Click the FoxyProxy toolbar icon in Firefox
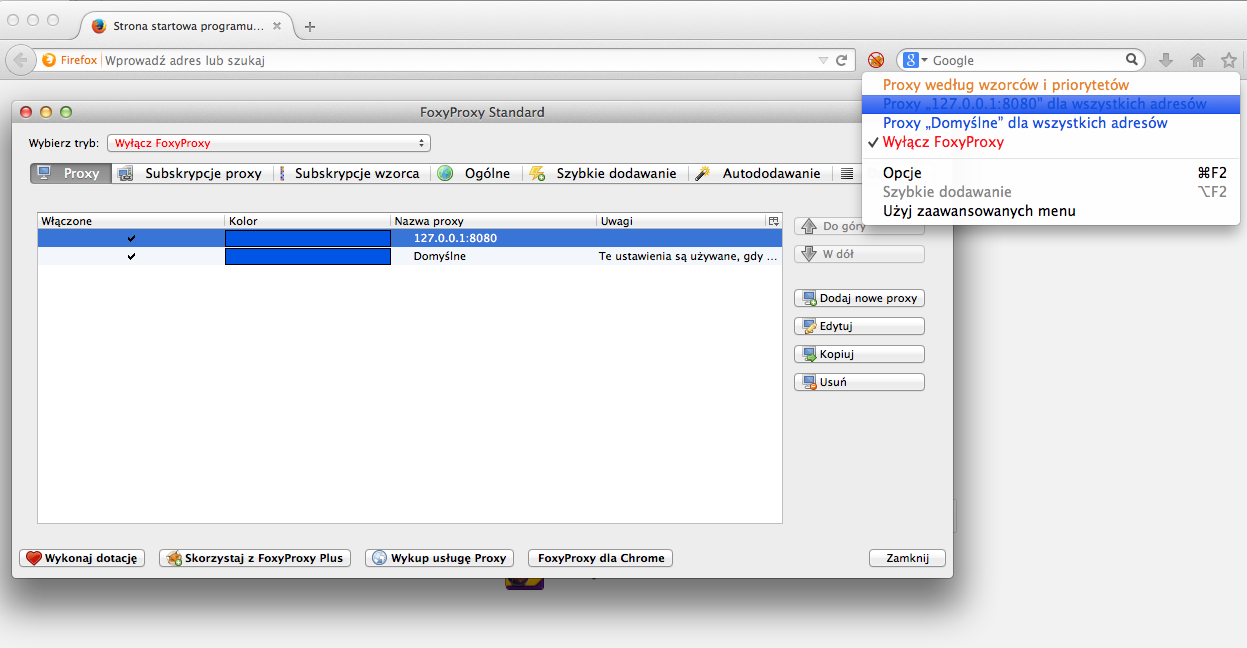 (x=876, y=60)
